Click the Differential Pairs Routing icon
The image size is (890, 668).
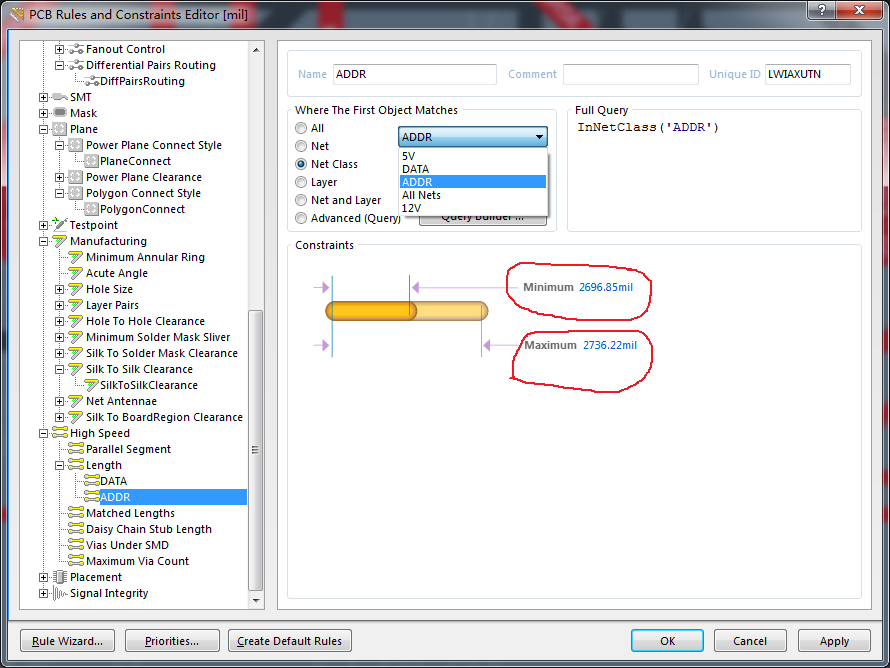click(x=75, y=65)
